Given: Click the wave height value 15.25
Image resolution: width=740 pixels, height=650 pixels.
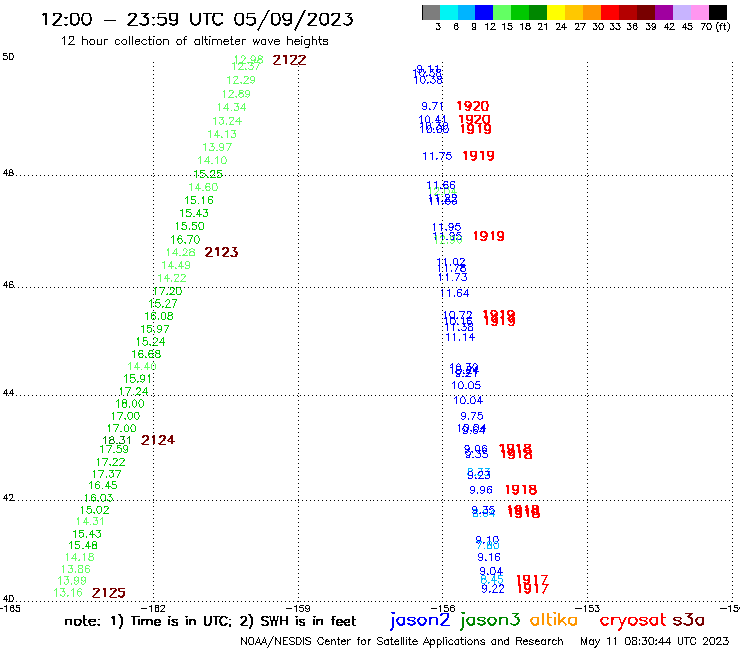Looking at the screenshot, I should 208,174.
